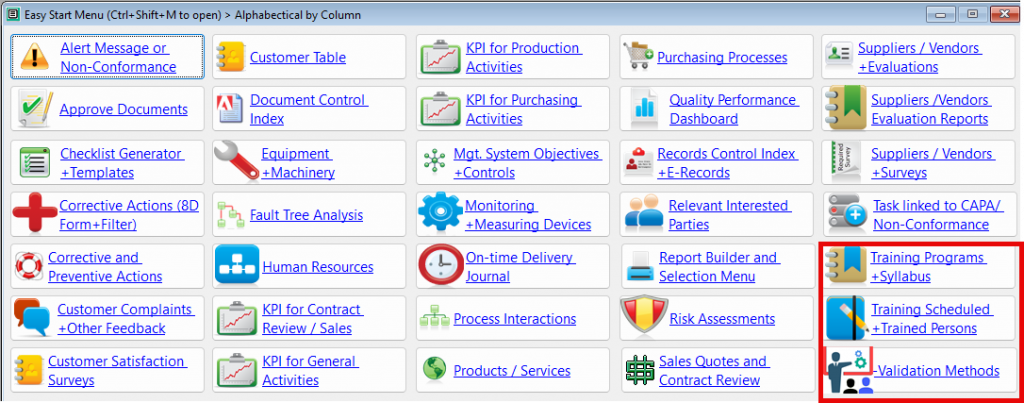
Task: Click the Fault Tree Analysis diagram icon
Action: click(x=231, y=213)
